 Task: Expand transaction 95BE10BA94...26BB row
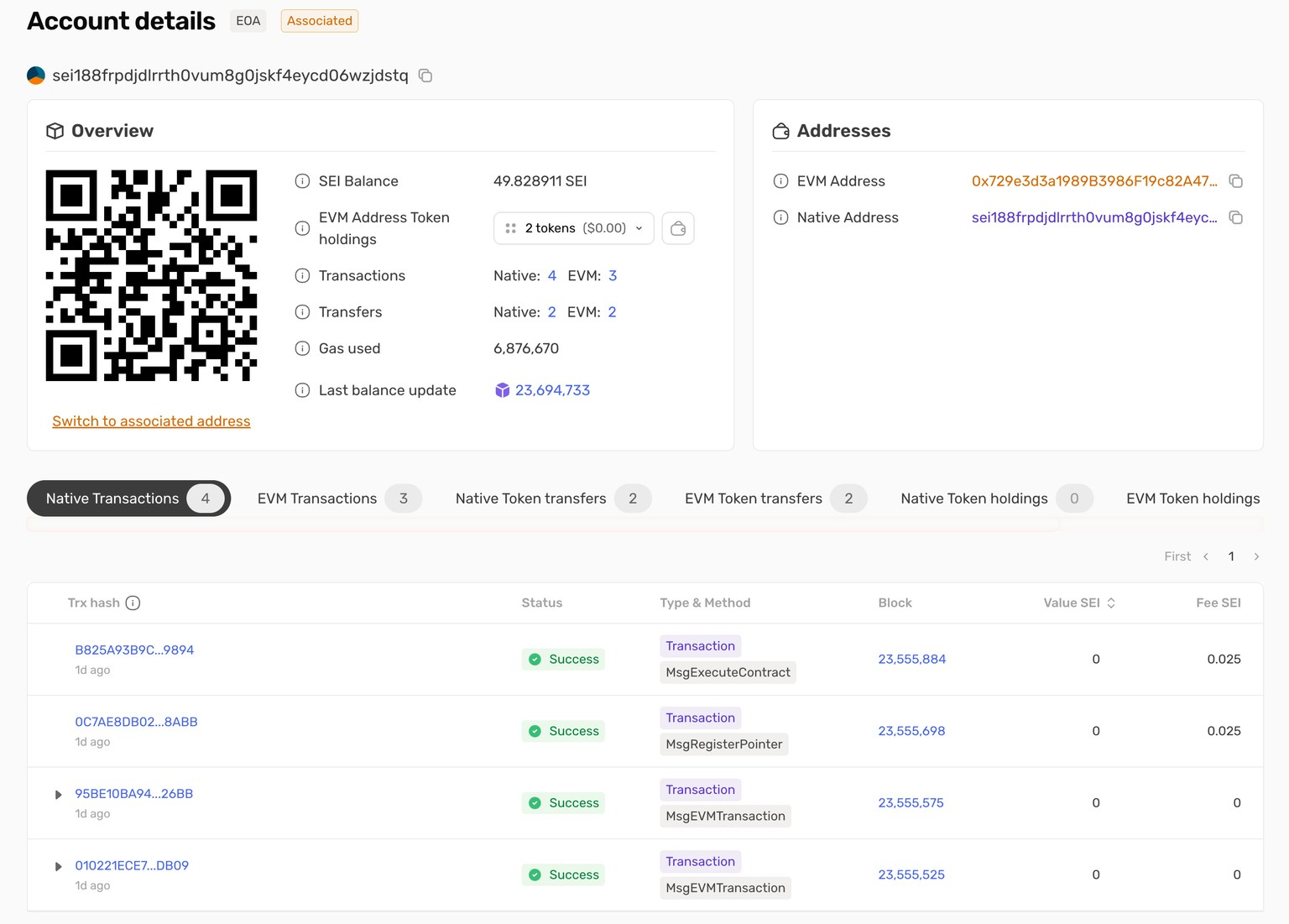pyautogui.click(x=58, y=795)
